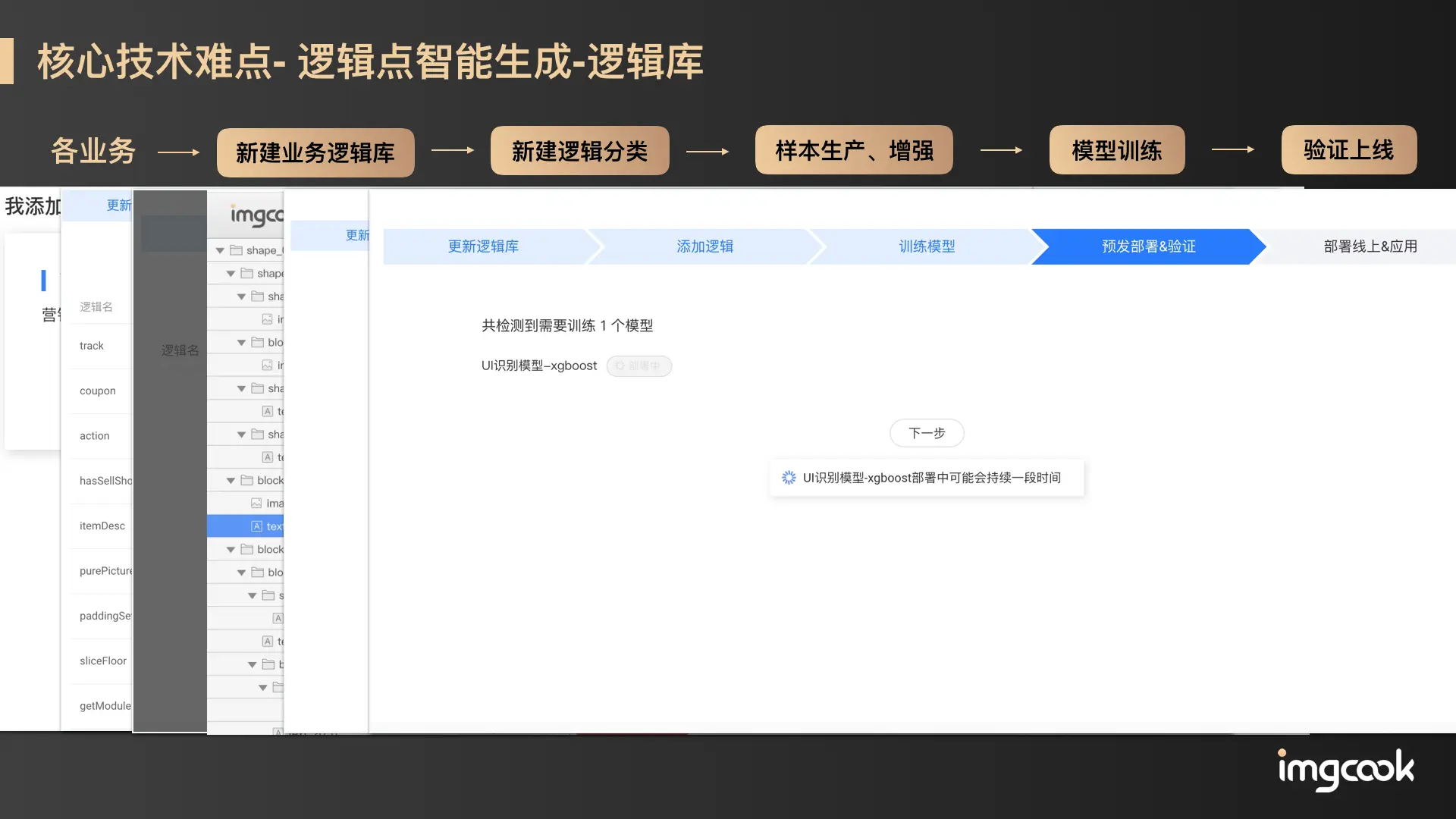The image size is (1456, 819).
Task: Select the 部署线上&应用 step
Action: (1370, 246)
